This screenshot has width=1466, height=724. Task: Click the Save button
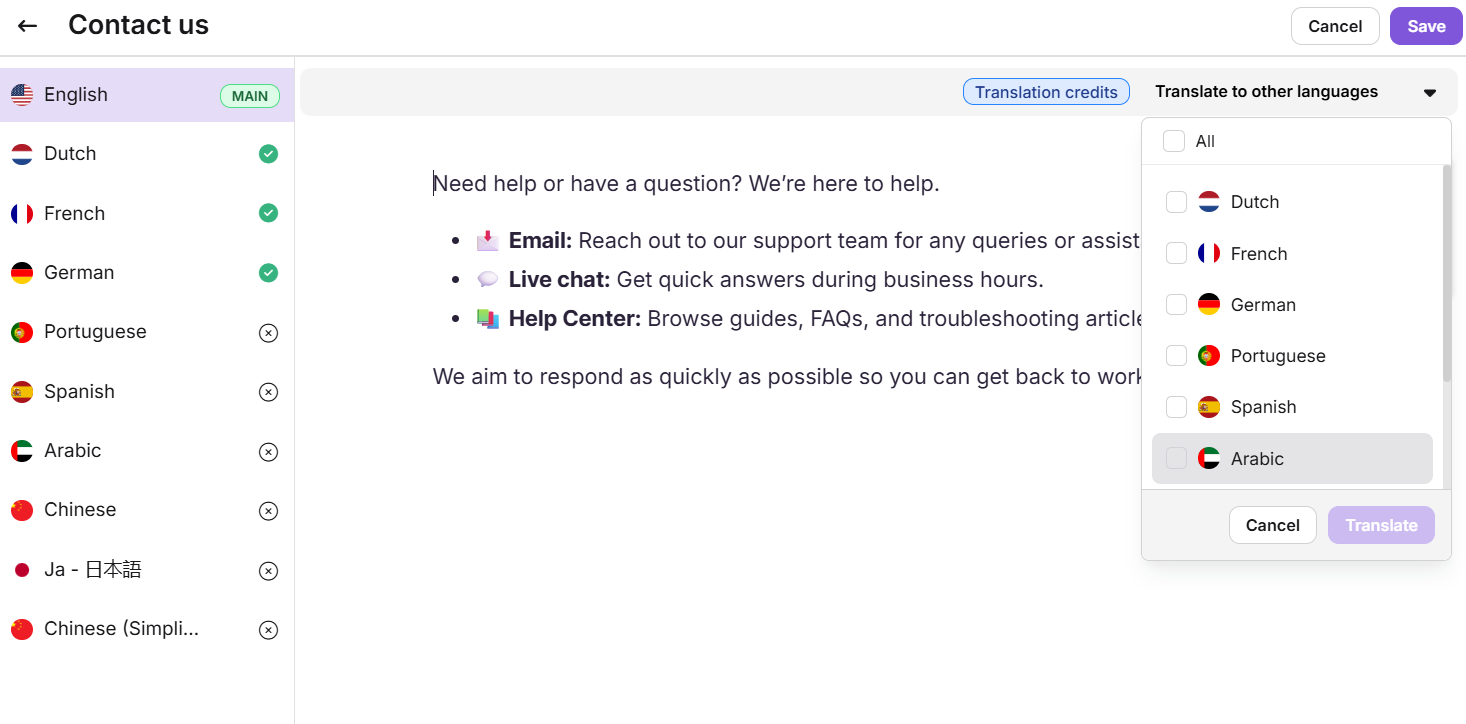(x=1425, y=25)
